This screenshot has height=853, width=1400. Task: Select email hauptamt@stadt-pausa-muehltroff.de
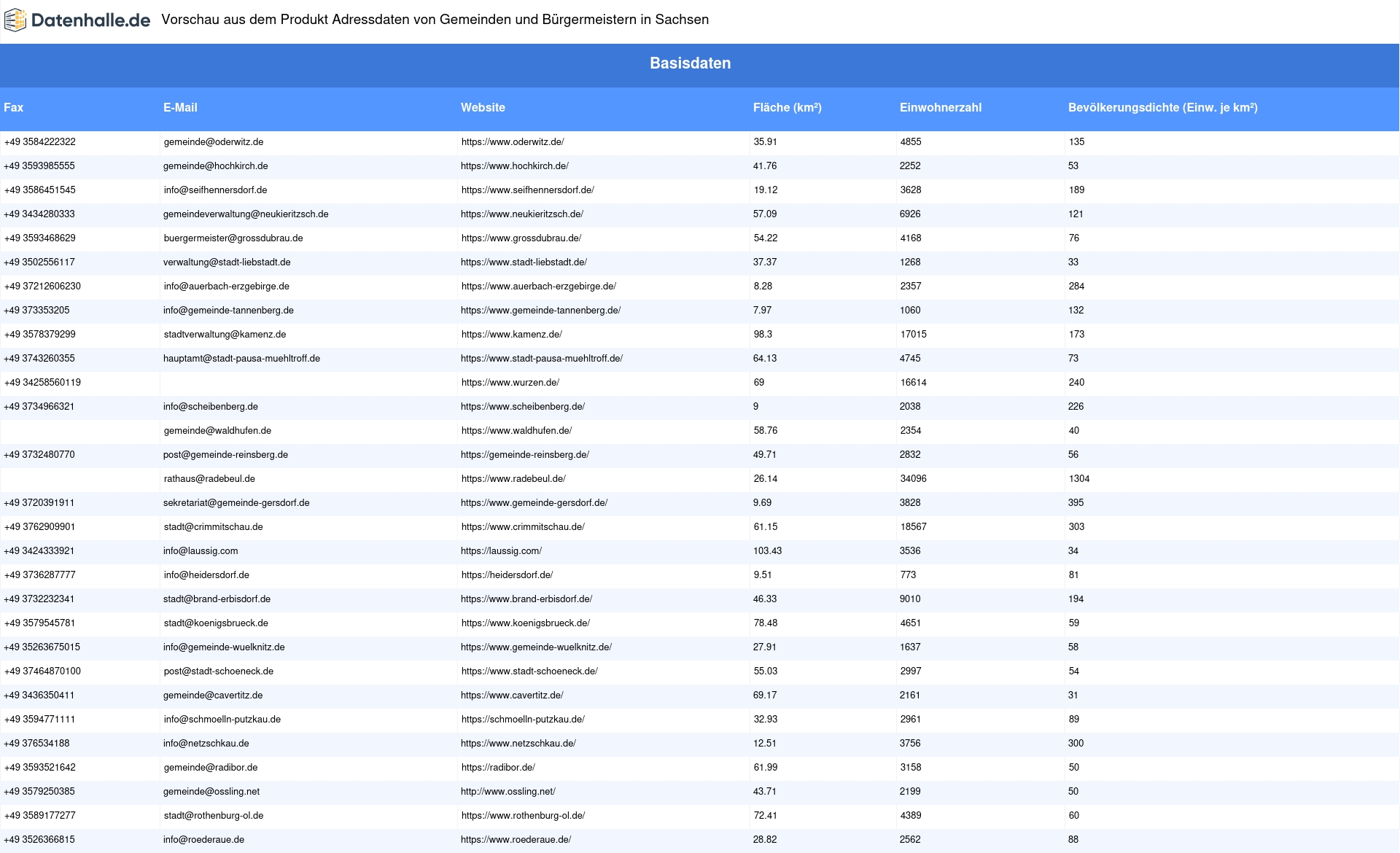click(241, 359)
